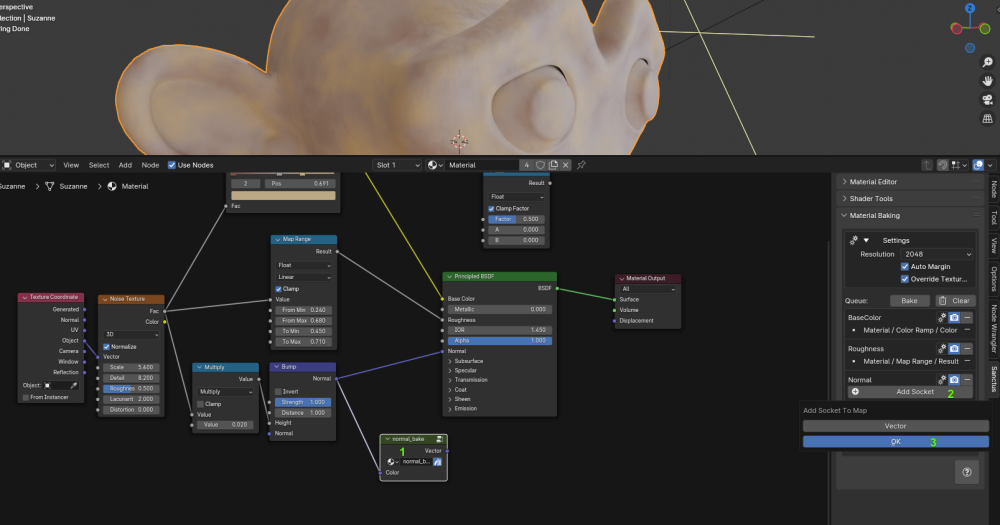The width and height of the screenshot is (1000, 525).
Task: Toggle Override Texture checkbox
Action: coord(904,279)
